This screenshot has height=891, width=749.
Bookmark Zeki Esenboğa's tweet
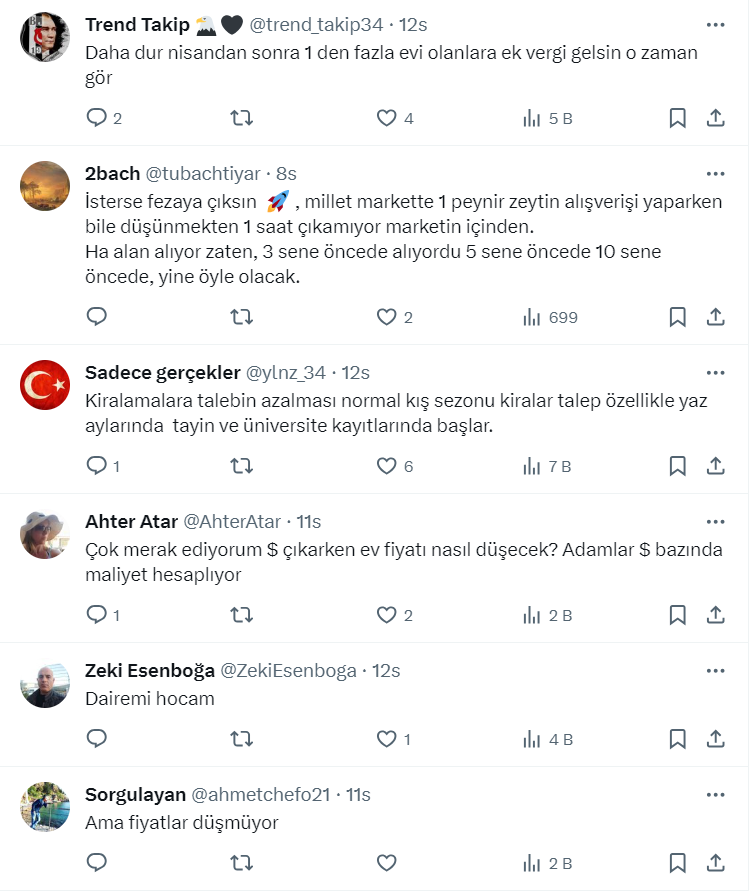(x=677, y=739)
